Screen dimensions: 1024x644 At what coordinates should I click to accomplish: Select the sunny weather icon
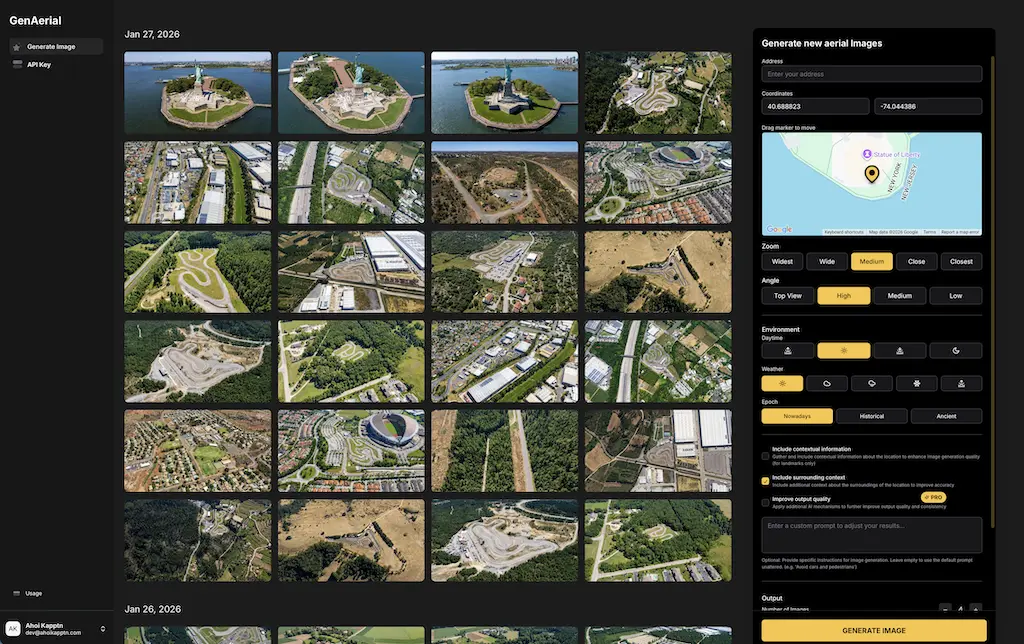[782, 383]
